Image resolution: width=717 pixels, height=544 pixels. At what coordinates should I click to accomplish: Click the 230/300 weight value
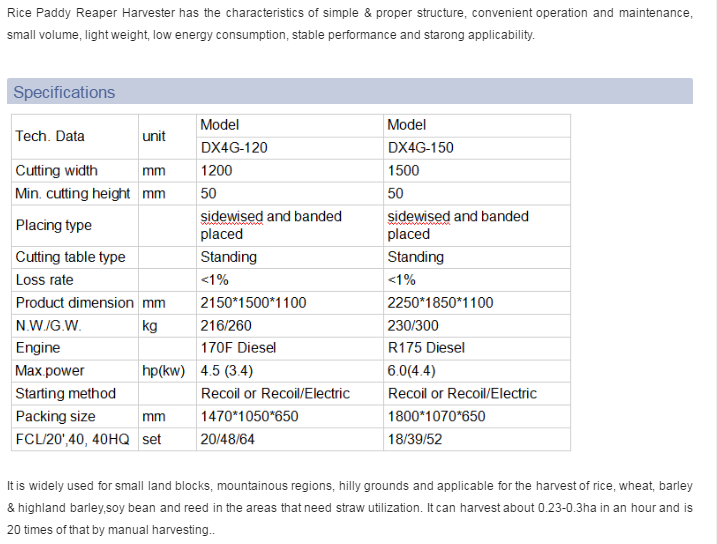click(415, 325)
